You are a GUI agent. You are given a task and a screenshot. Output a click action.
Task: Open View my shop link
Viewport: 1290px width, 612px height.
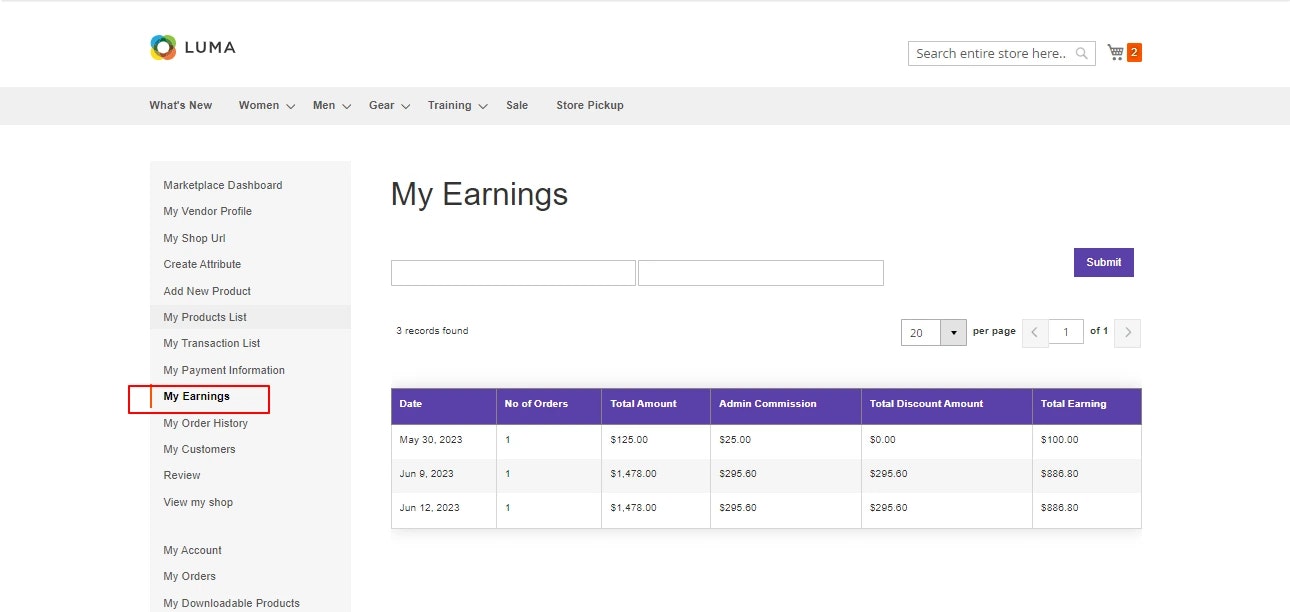tap(198, 502)
